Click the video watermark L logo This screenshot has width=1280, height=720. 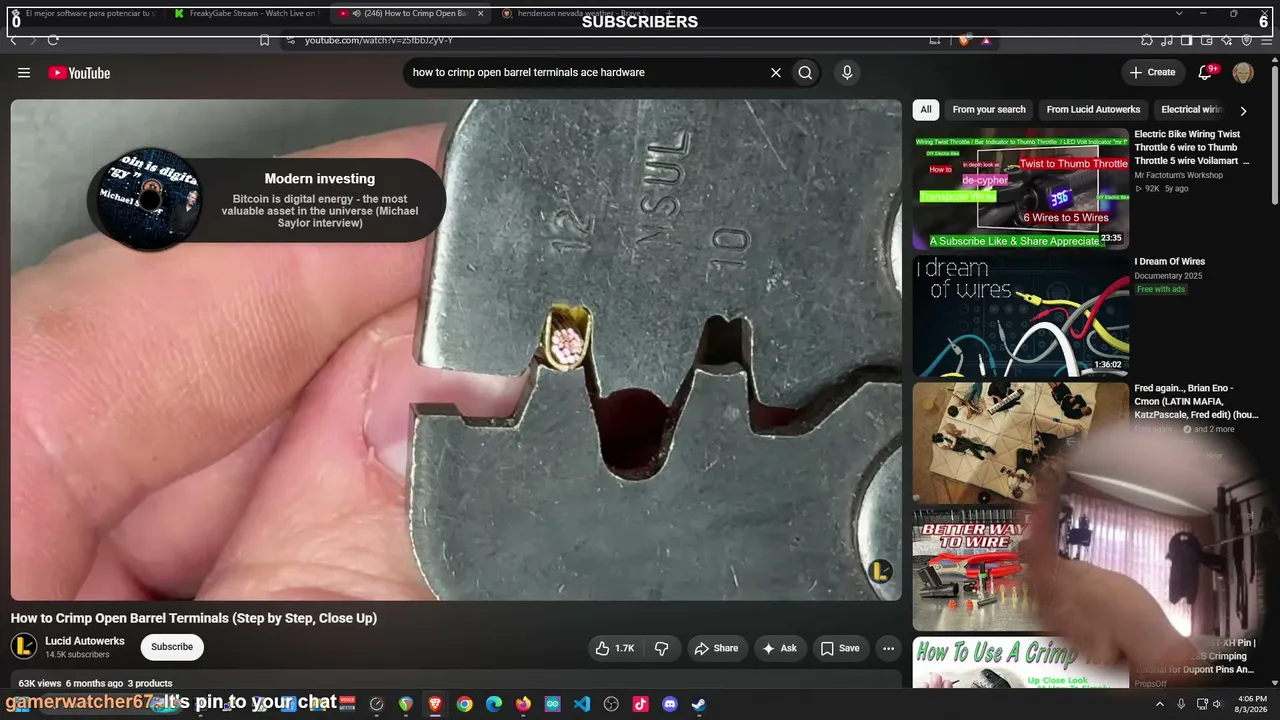tap(880, 571)
